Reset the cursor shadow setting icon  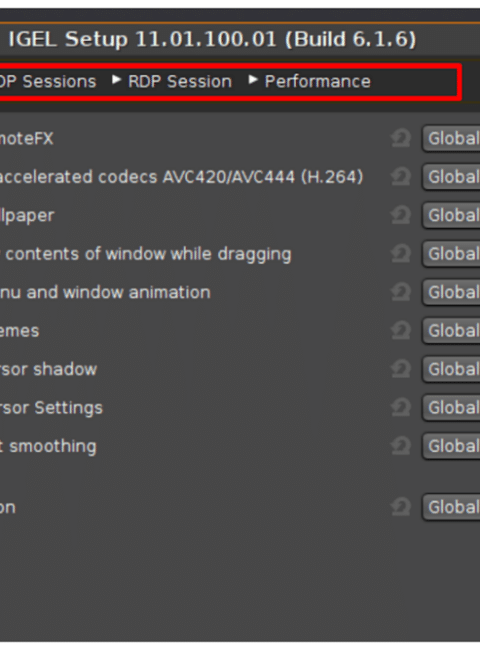(401, 369)
